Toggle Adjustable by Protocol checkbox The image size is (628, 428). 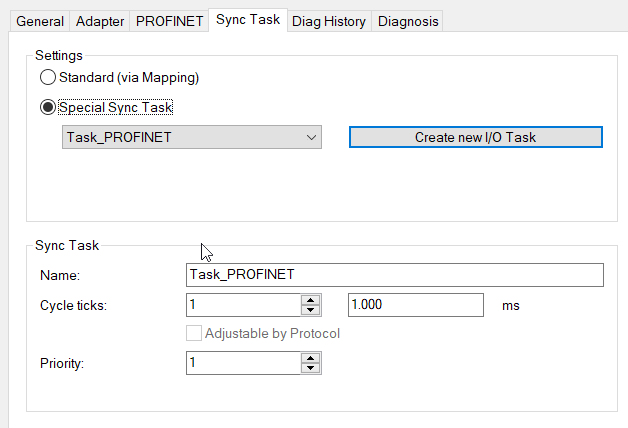pyautogui.click(x=194, y=333)
